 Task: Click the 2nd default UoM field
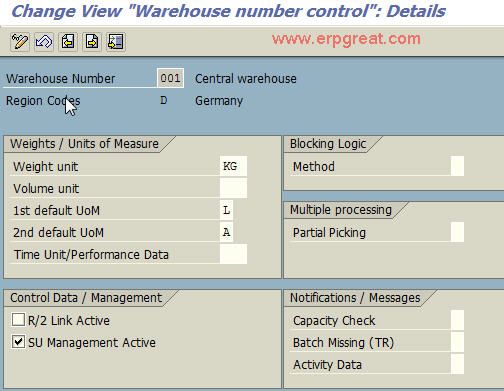tap(227, 232)
